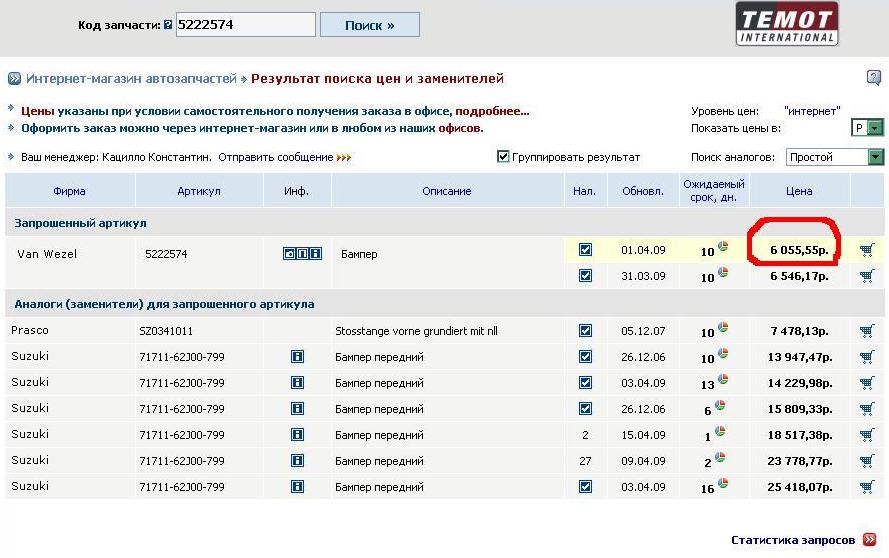889x558 pixels.
Task: Focus the Код запчасти input field
Action: click(245, 24)
